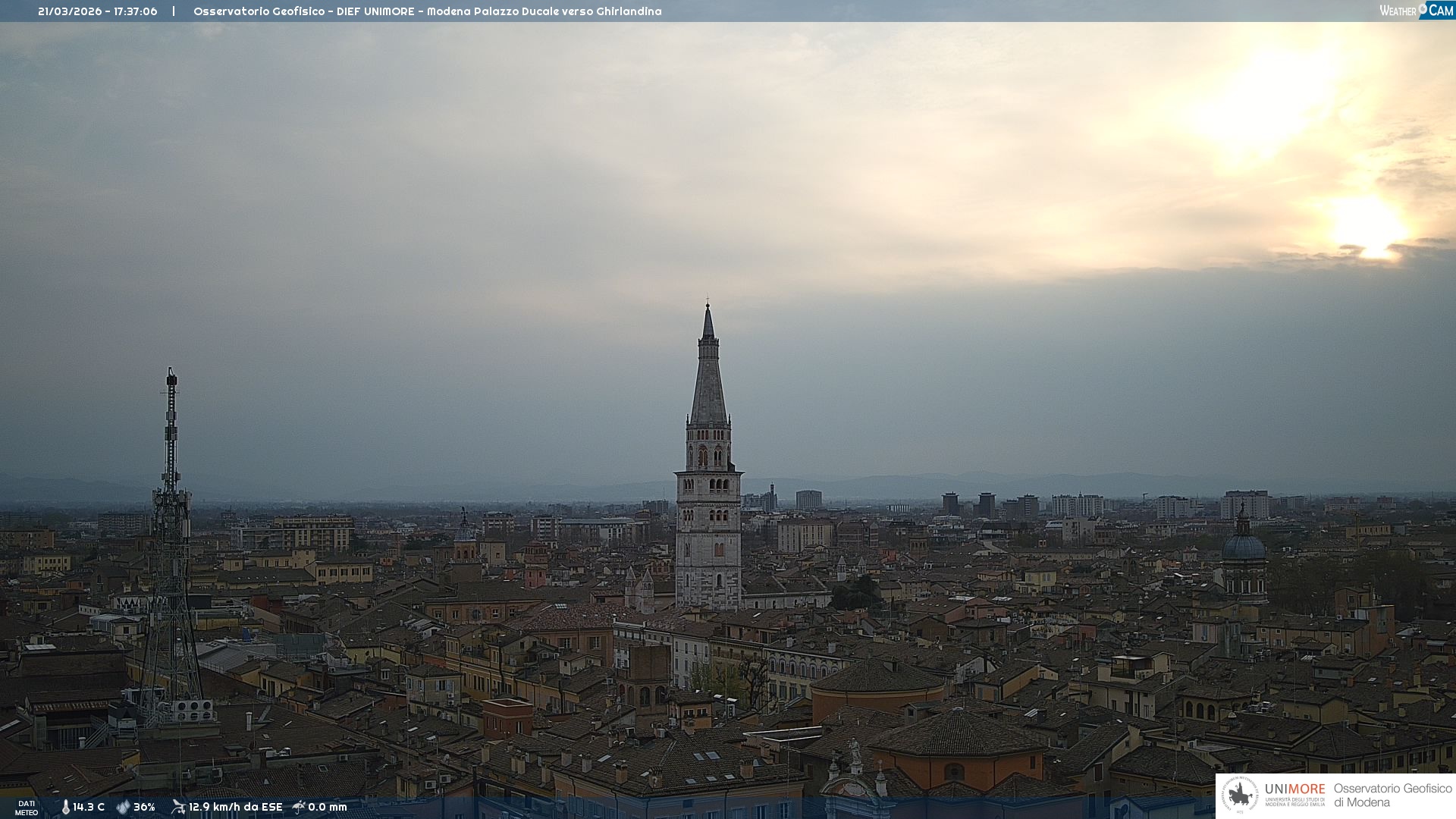Click the 12.9 km/h da ESE wind reading

click(235, 807)
